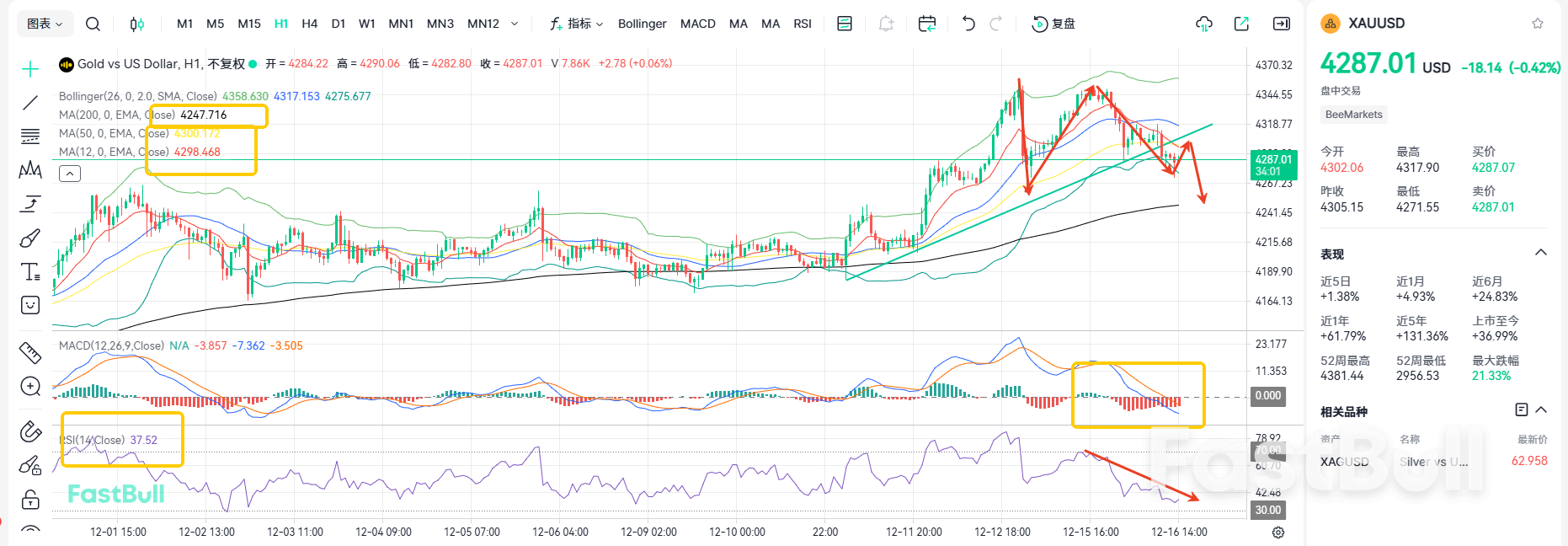Screen dimensions: 1568x546
Task: Change candlestick chart style
Action: click(x=137, y=24)
